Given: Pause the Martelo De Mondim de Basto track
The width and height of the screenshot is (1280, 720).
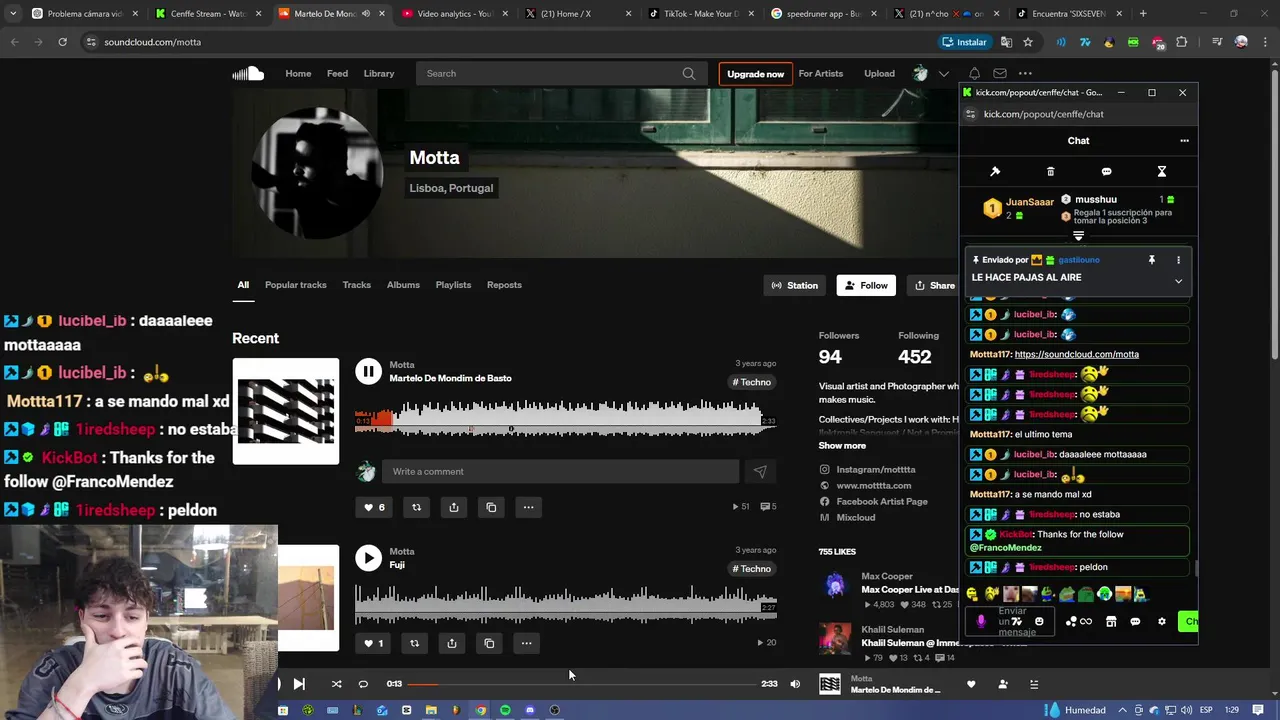Looking at the screenshot, I should pos(368,372).
